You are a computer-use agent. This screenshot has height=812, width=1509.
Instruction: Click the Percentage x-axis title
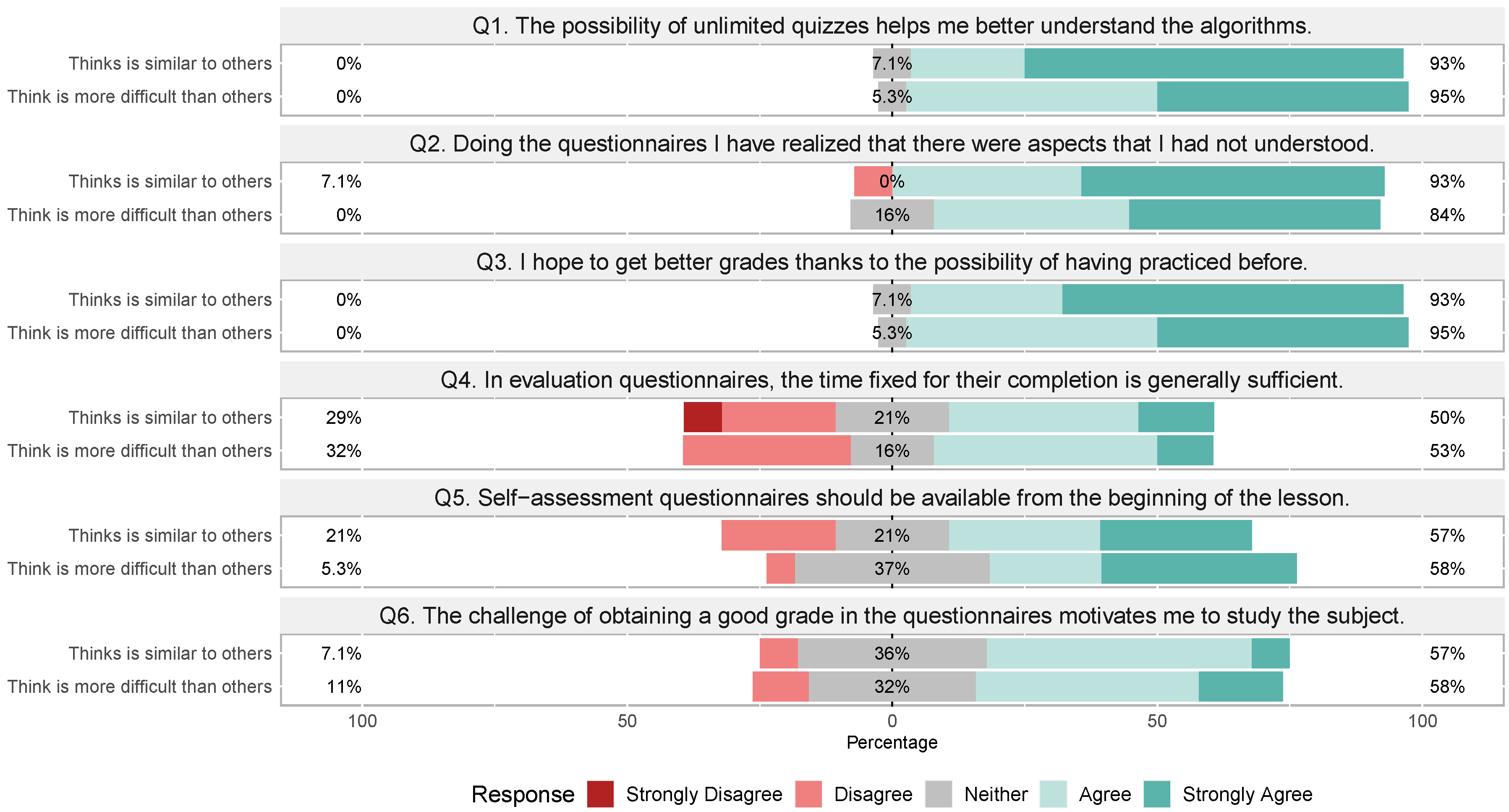(x=892, y=742)
